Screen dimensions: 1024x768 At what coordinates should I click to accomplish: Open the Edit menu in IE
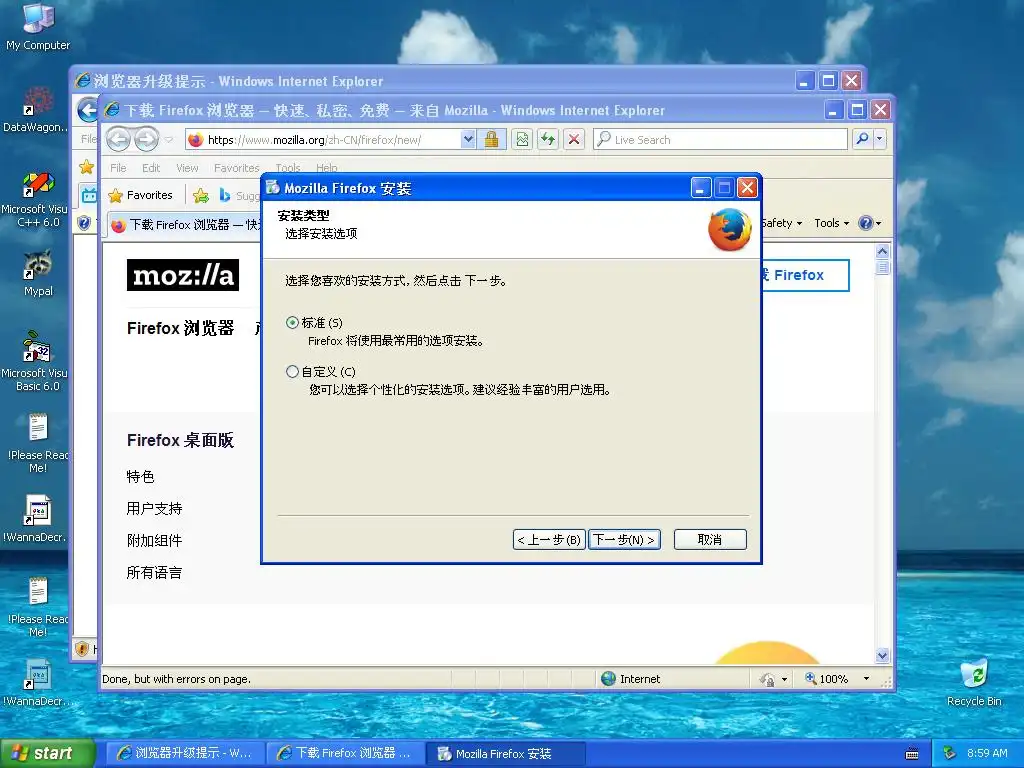tap(151, 168)
